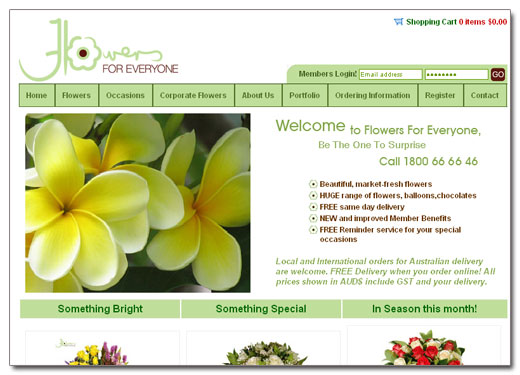Viewport: 520px width, 375px height.
Task: Open the Flowers menu item
Action: 77,95
